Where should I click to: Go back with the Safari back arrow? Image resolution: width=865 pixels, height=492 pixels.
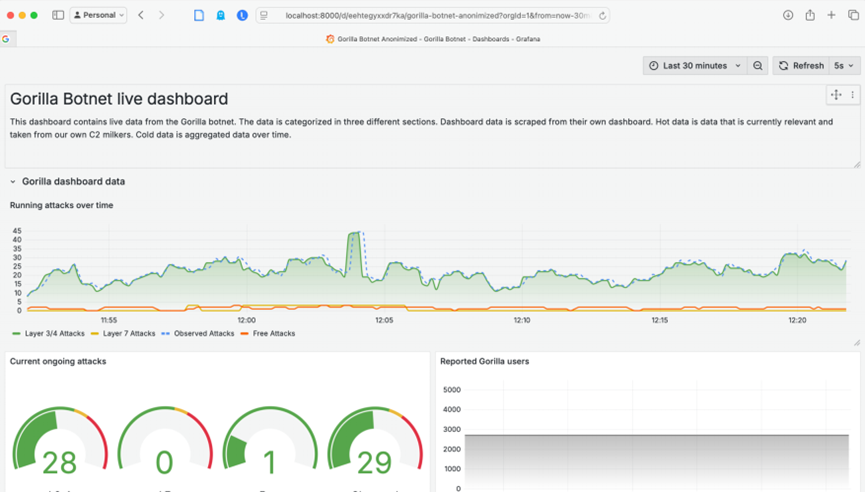pyautogui.click(x=141, y=15)
